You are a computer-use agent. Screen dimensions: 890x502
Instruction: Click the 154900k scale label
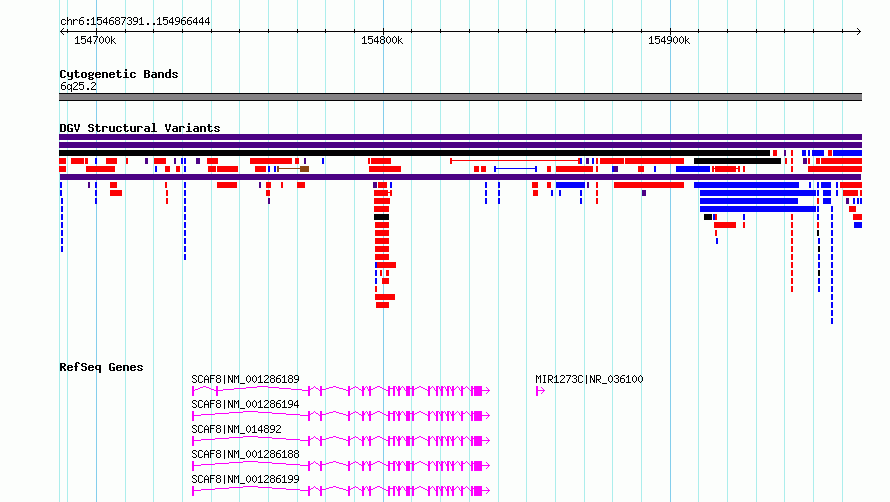669,40
